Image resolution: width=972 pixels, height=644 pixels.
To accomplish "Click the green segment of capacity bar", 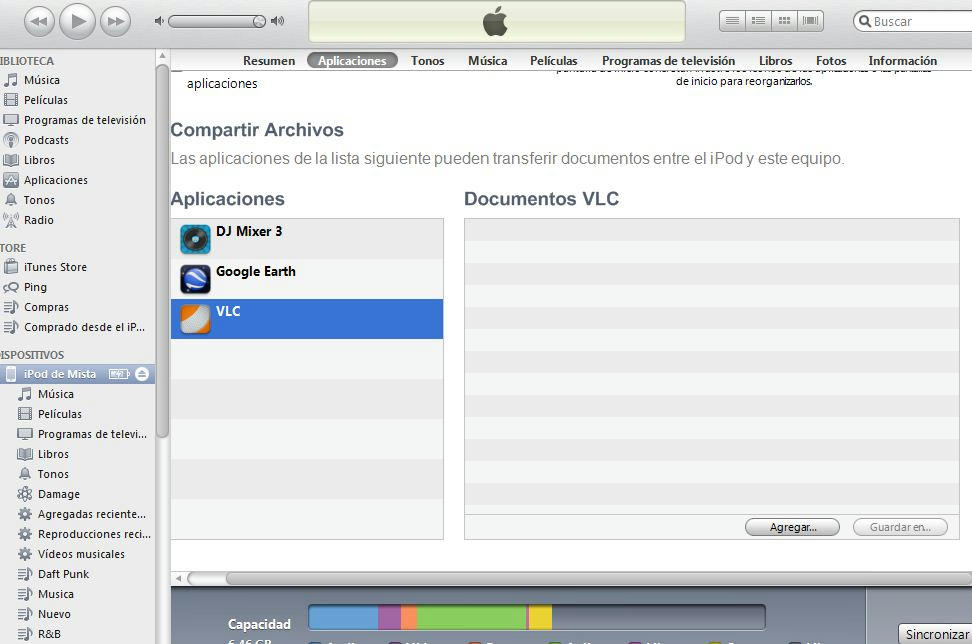I will [471, 617].
